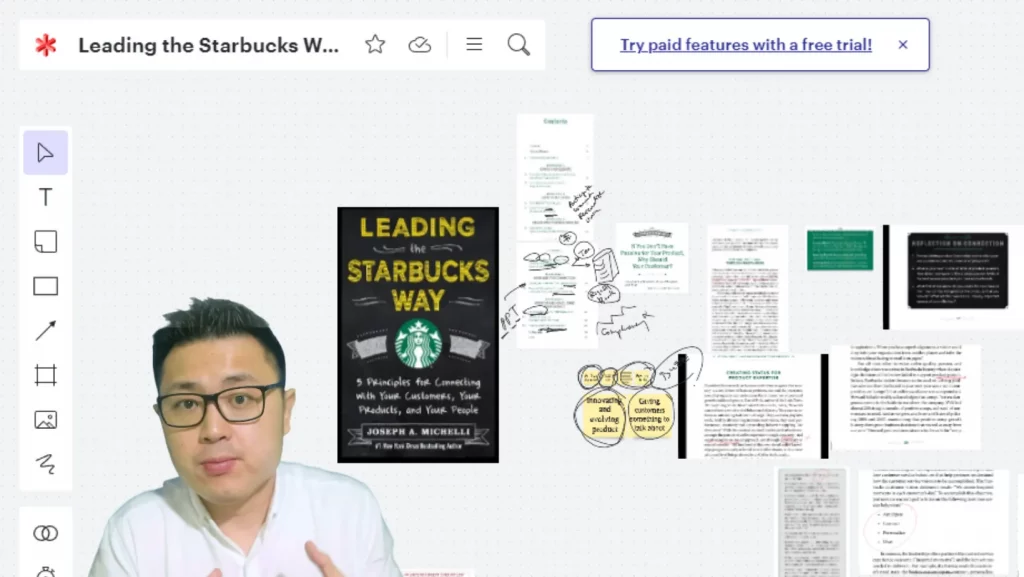The height and width of the screenshot is (577, 1024).
Task: Click the 'Getting customers connecting' yellow sticky note
Action: click(x=650, y=415)
